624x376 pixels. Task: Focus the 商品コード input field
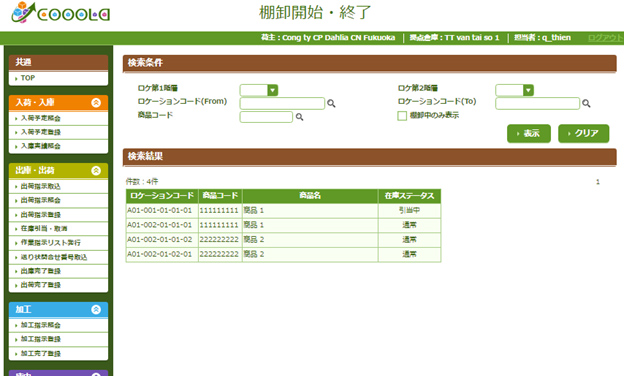click(x=266, y=117)
